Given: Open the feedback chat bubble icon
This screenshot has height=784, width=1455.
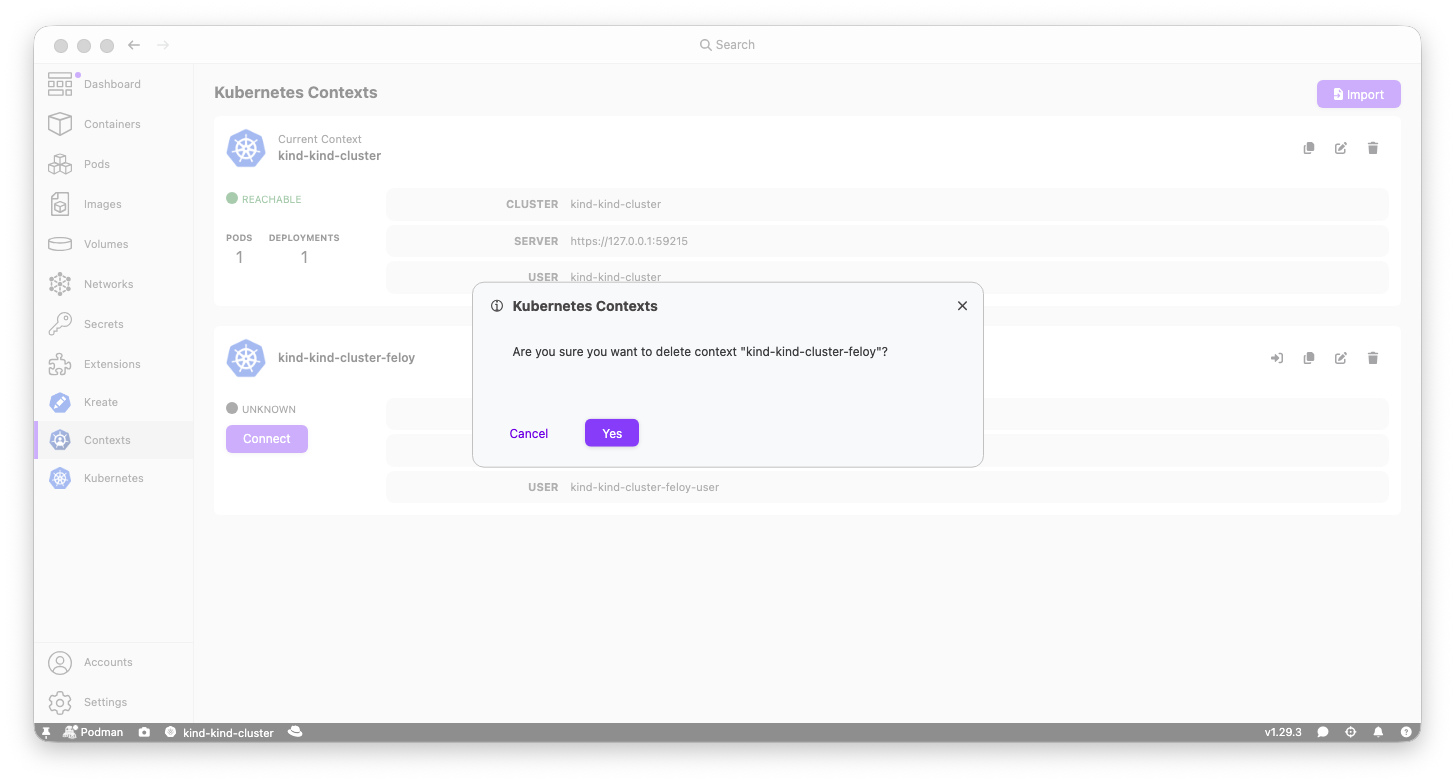Looking at the screenshot, I should click(1323, 732).
